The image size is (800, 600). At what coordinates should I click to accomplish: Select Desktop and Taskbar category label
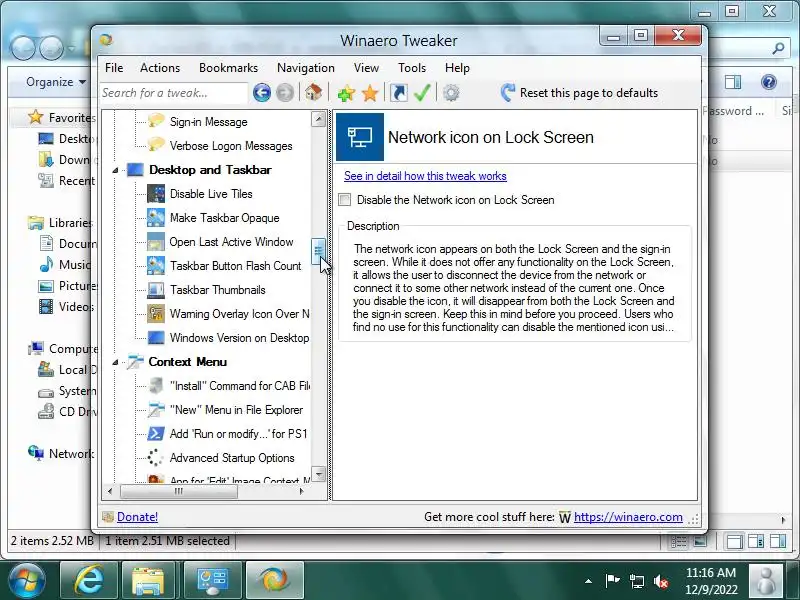[210, 170]
